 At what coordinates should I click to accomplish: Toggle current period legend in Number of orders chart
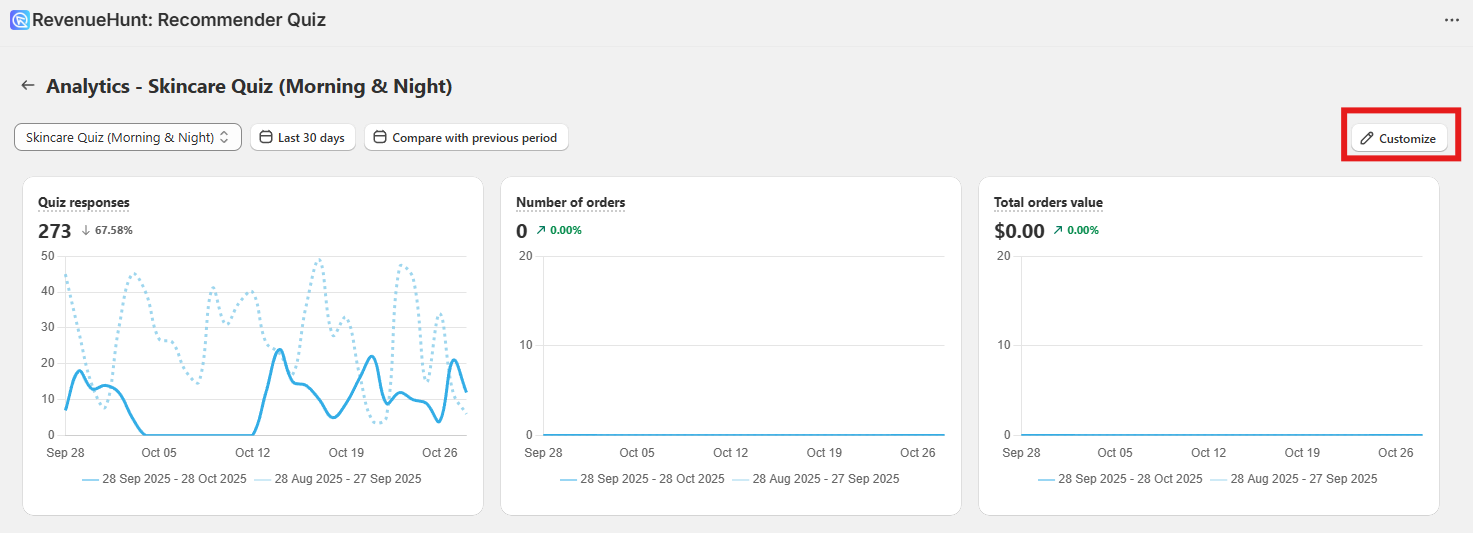pos(643,479)
